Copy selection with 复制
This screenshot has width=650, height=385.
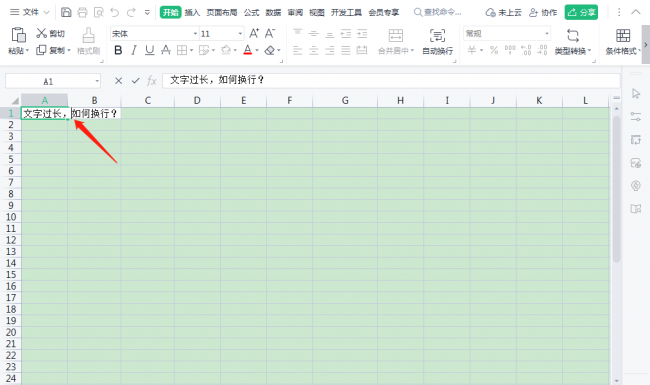(x=51, y=50)
